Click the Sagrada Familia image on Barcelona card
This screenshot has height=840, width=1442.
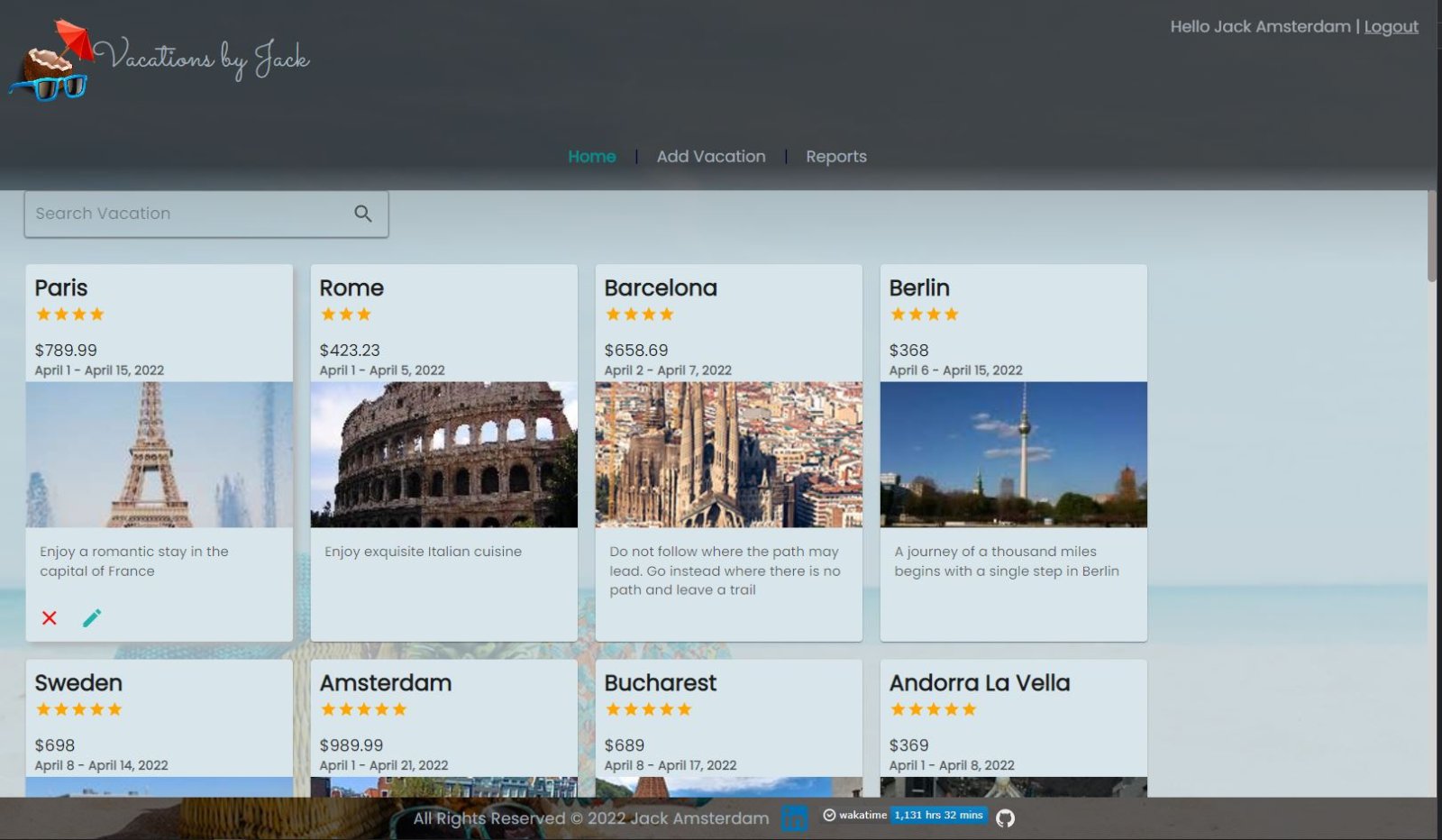pos(729,454)
